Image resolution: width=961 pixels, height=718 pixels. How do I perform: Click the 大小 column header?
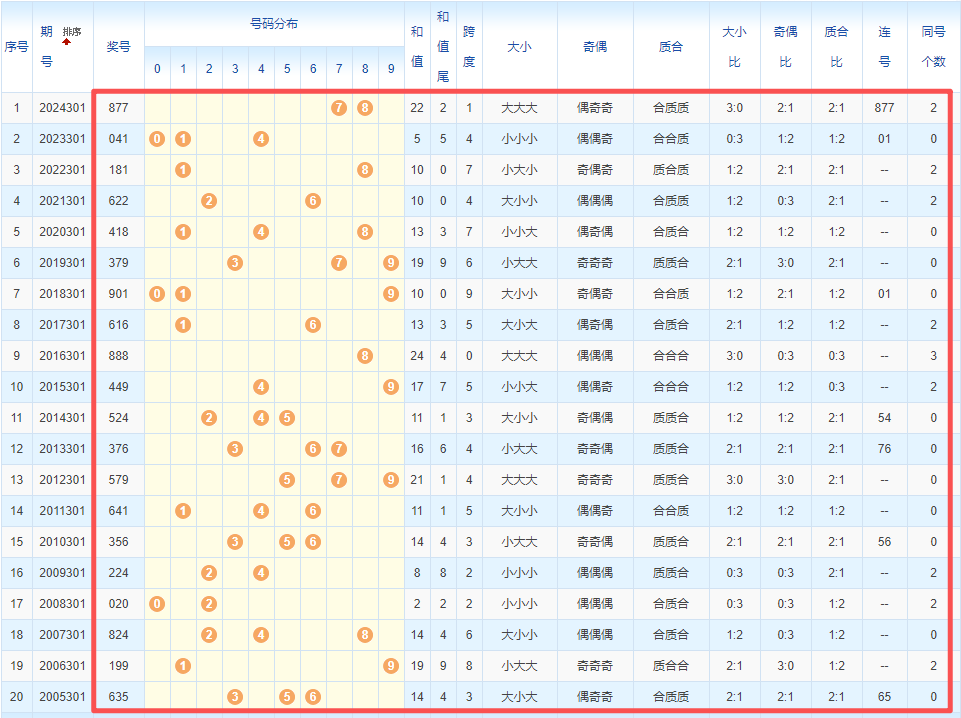coord(520,47)
